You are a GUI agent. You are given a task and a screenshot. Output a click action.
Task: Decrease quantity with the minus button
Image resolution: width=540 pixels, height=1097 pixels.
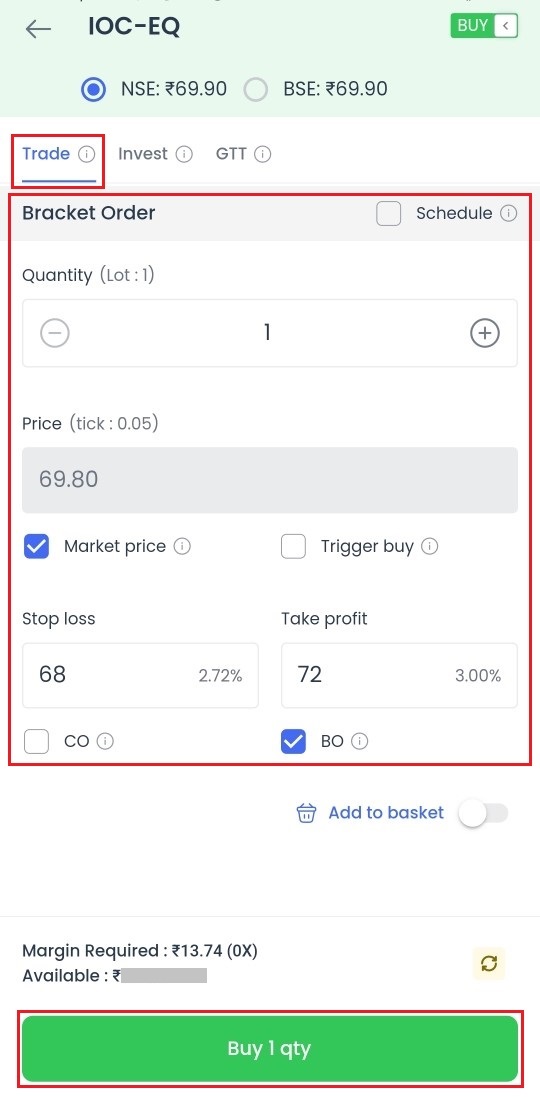coord(55,333)
